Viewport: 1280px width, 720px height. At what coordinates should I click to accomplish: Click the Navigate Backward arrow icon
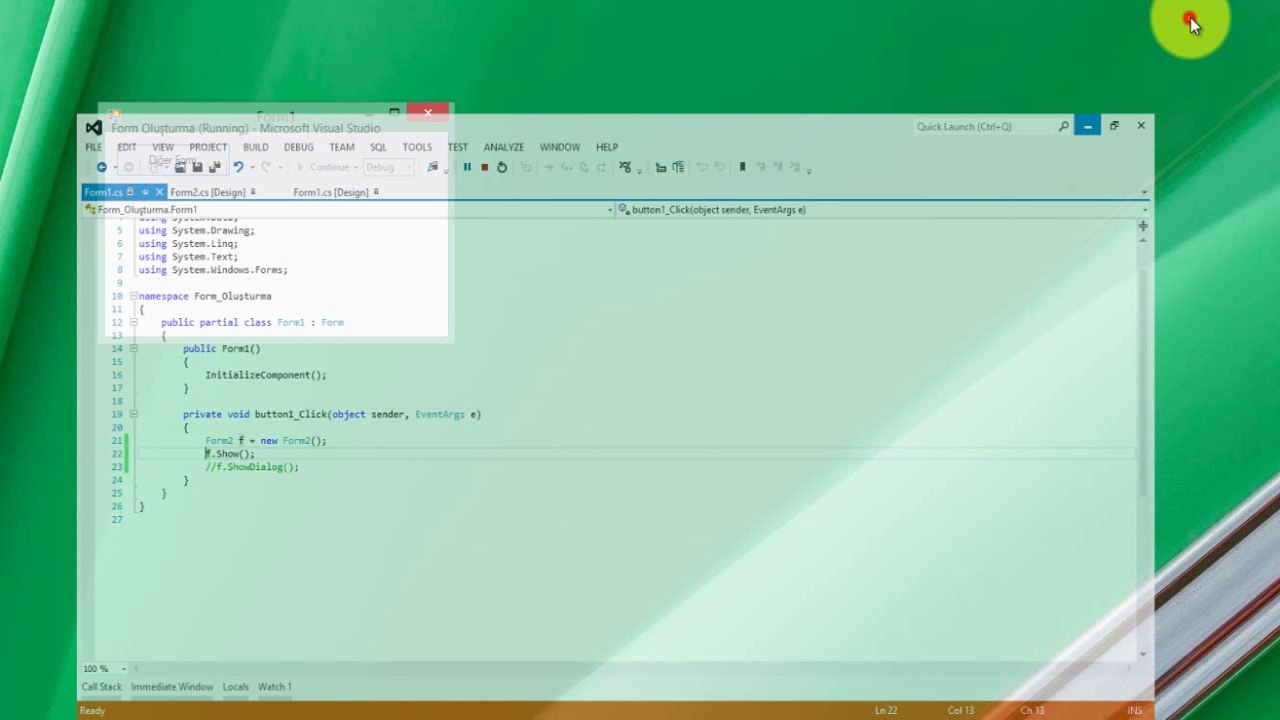point(102,167)
